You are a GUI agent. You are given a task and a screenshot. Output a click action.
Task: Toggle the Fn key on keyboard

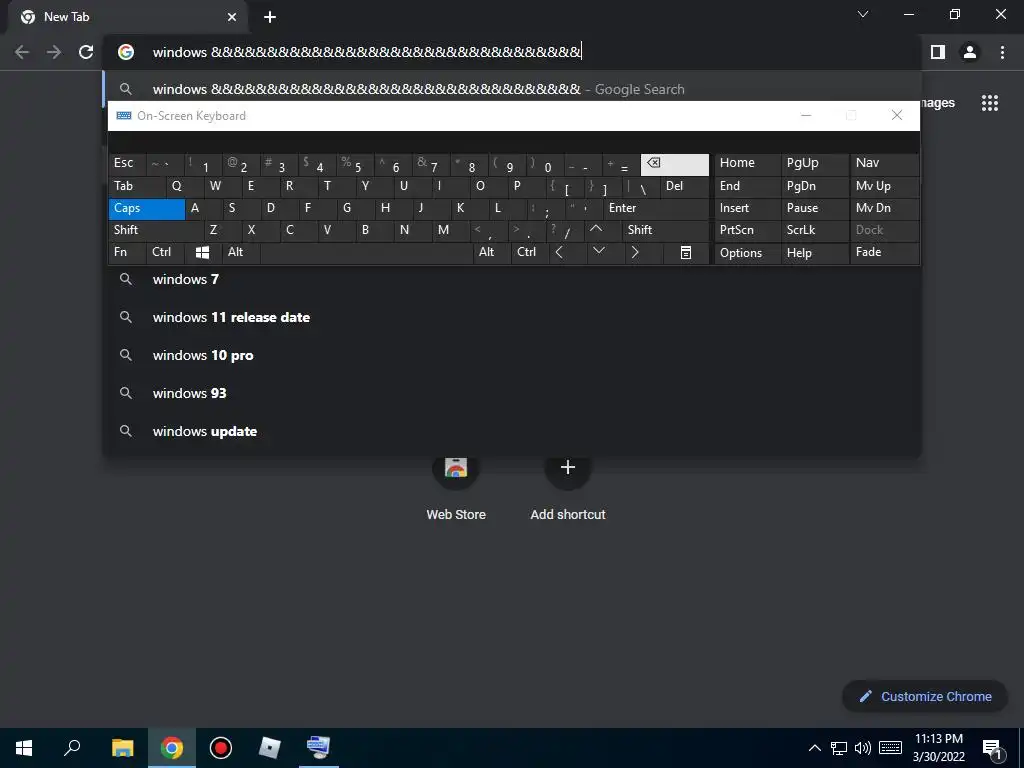coord(127,253)
